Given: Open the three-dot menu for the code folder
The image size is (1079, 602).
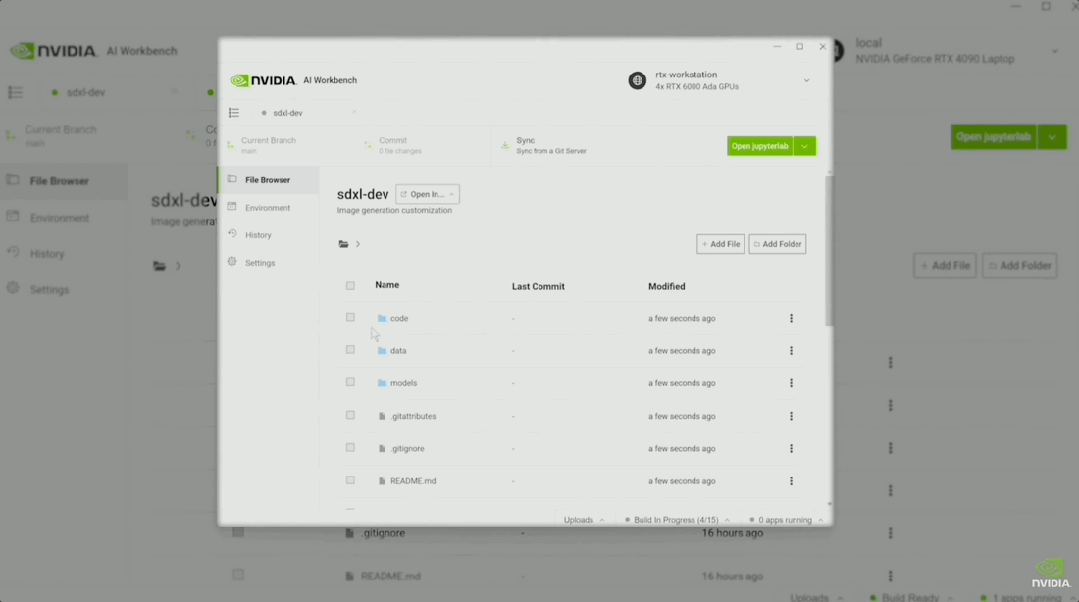Looking at the screenshot, I should (791, 319).
